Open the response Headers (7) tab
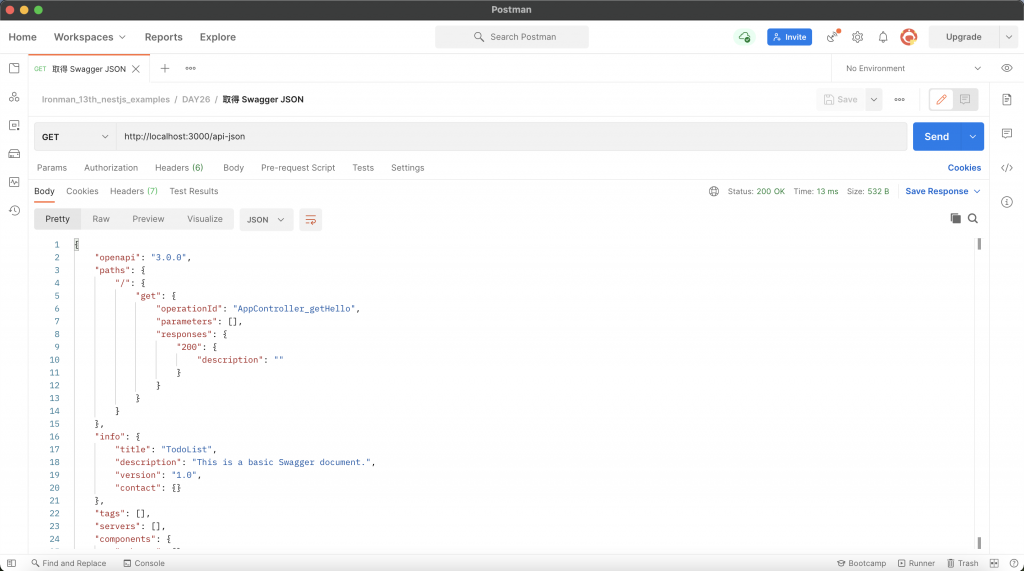 pyautogui.click(x=134, y=191)
